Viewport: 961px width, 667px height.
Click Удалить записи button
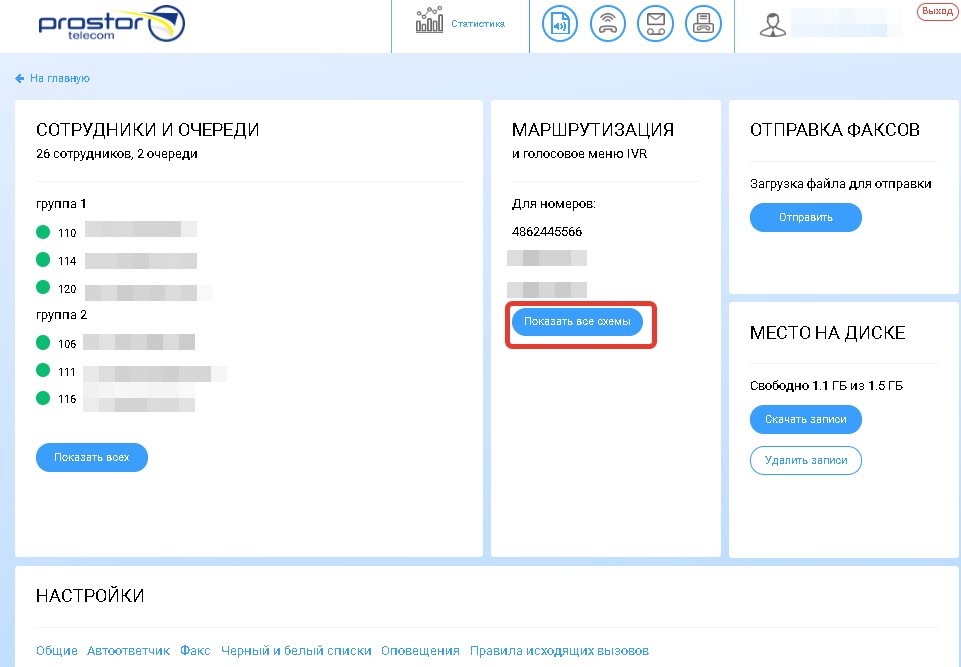pos(806,460)
